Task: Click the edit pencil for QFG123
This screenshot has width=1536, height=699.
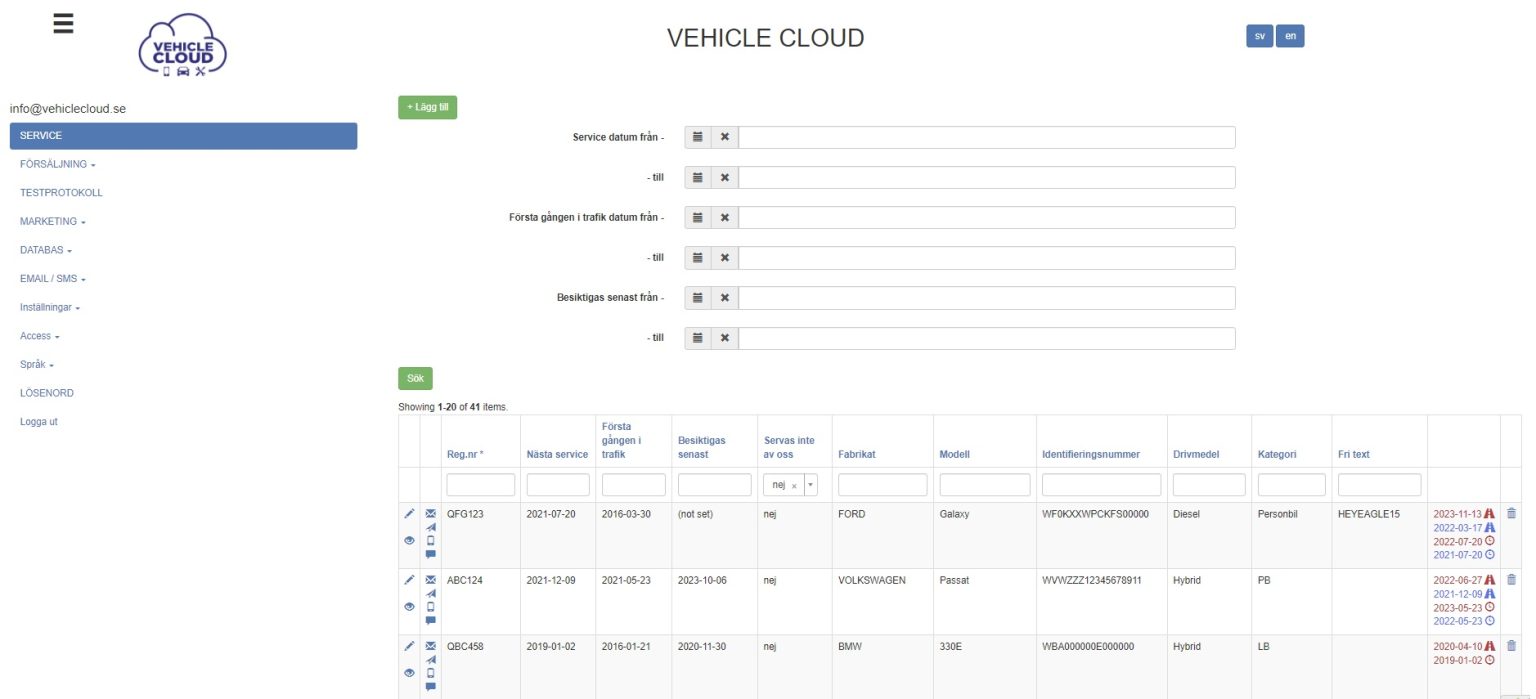Action: click(409, 514)
